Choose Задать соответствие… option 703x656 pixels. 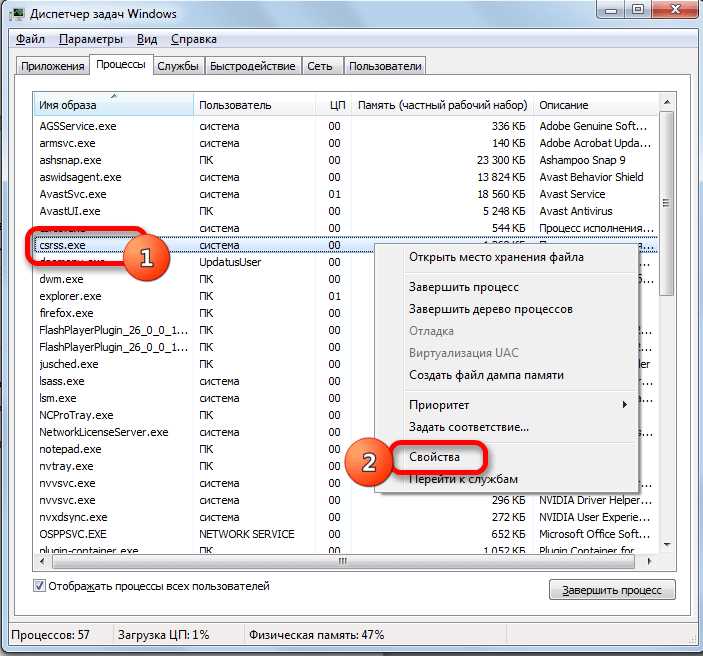click(x=469, y=427)
